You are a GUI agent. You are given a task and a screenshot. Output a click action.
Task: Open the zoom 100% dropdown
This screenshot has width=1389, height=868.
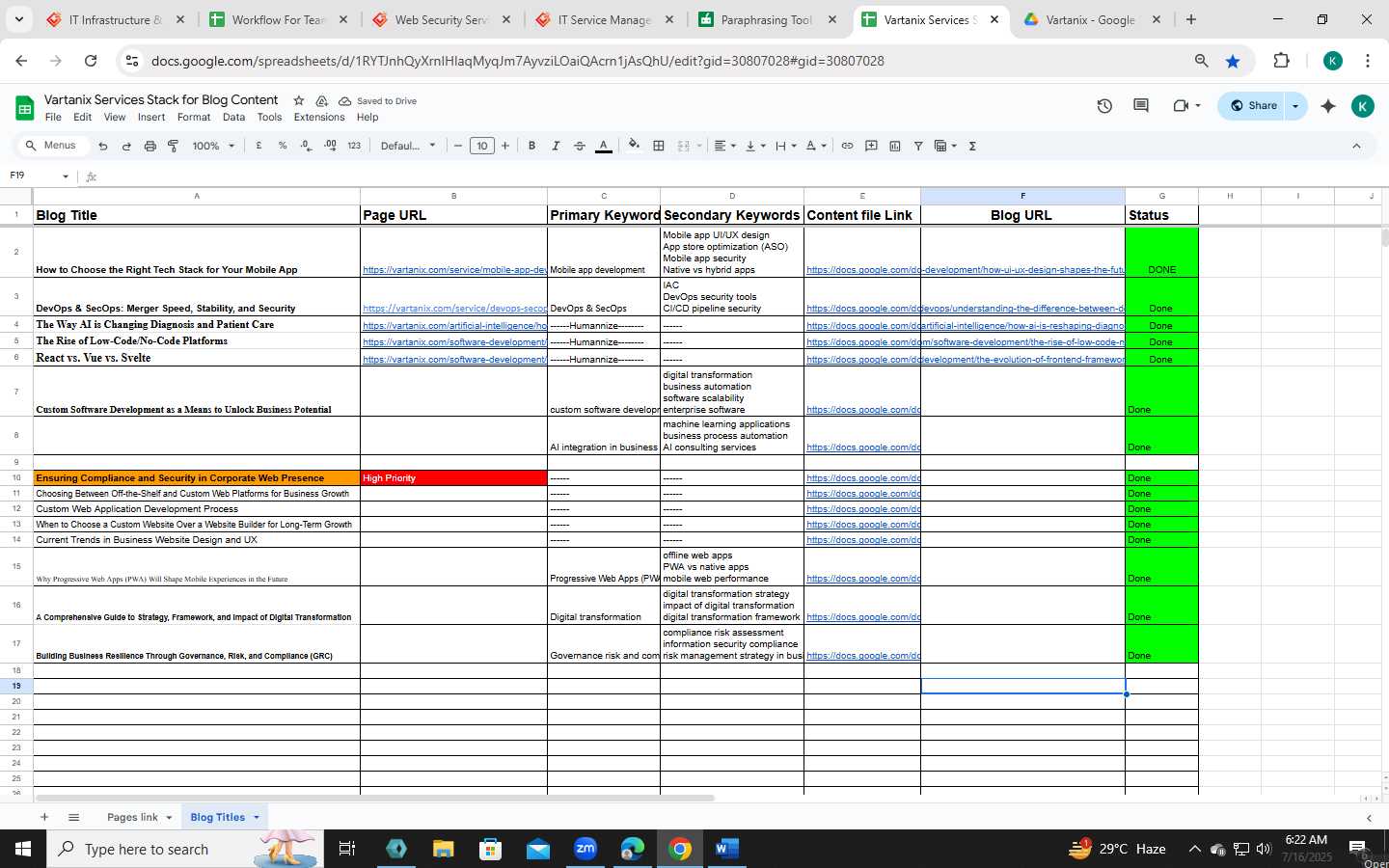(213, 146)
